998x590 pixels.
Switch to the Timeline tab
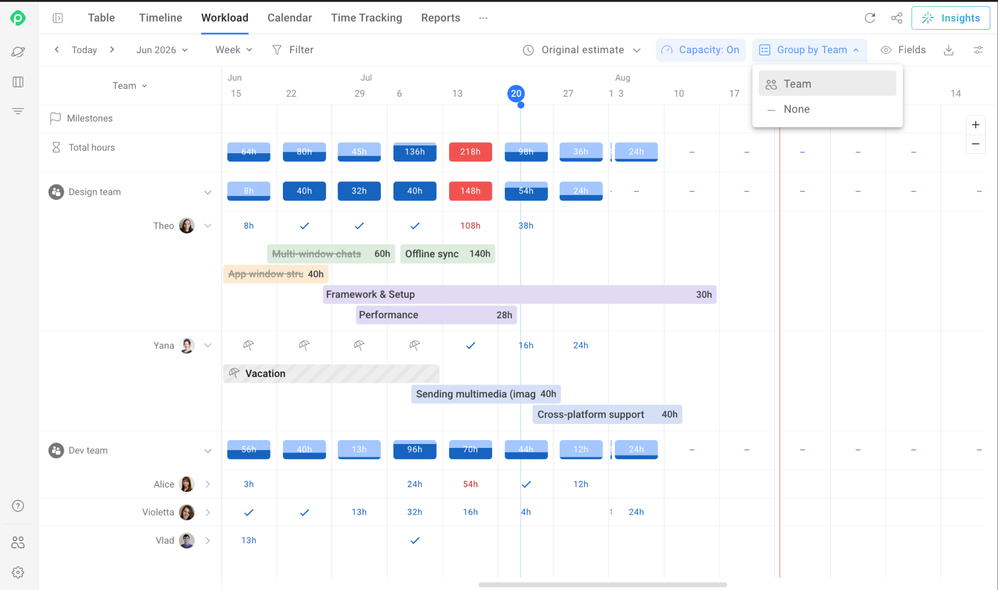coord(160,18)
